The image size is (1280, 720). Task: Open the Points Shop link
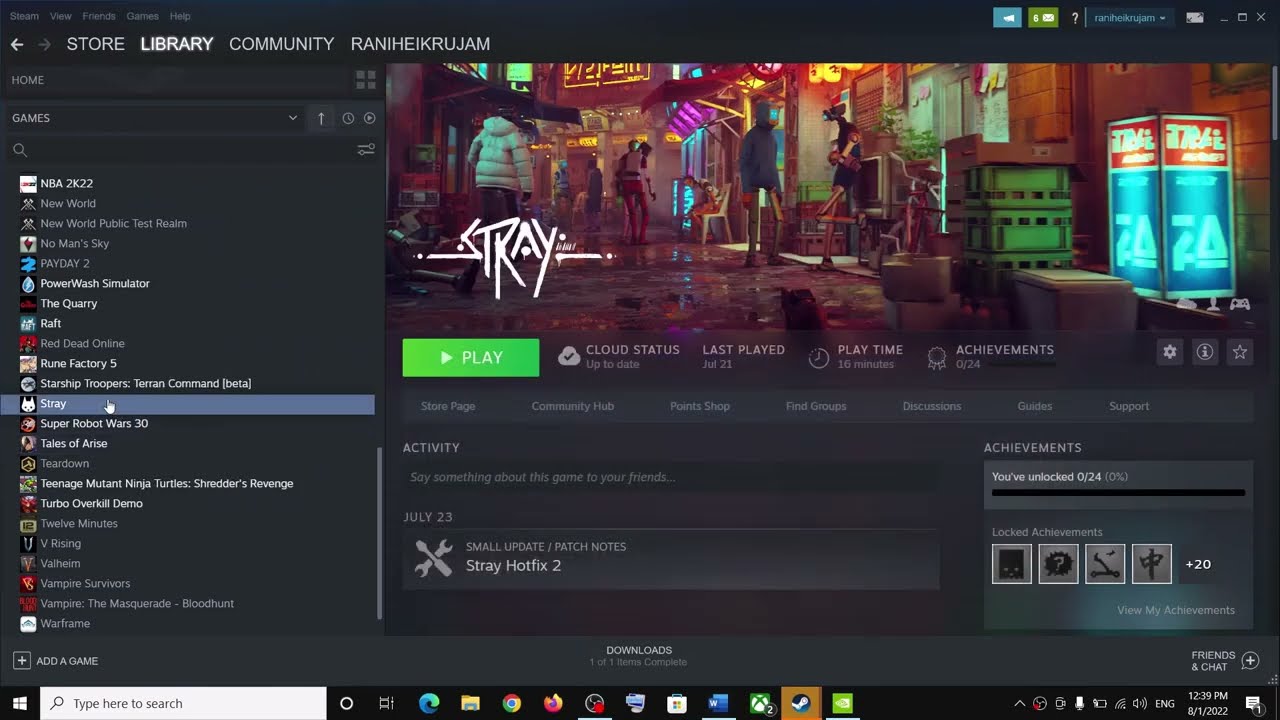point(700,406)
